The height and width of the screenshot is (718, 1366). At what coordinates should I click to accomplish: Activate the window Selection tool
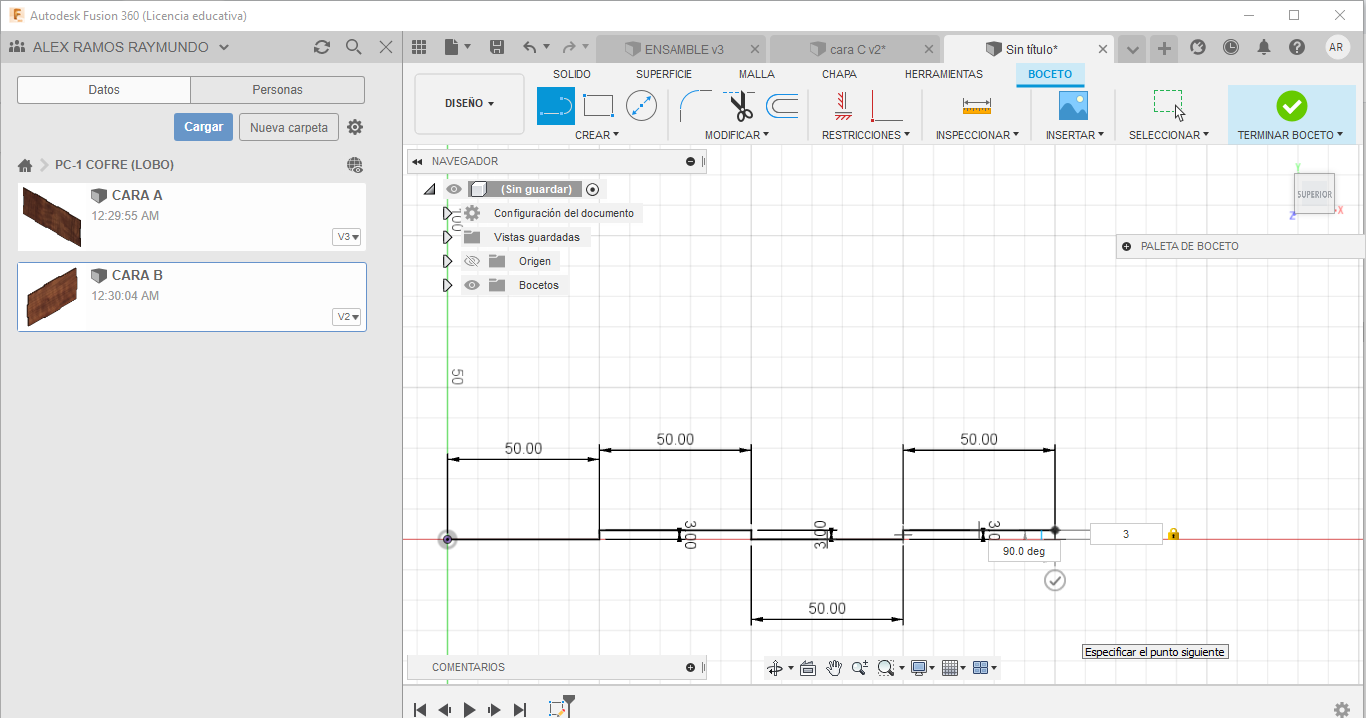(x=1169, y=105)
